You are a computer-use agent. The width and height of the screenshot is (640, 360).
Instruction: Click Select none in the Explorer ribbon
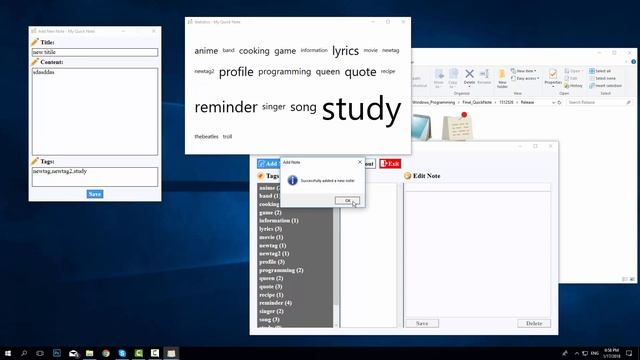pos(602,78)
